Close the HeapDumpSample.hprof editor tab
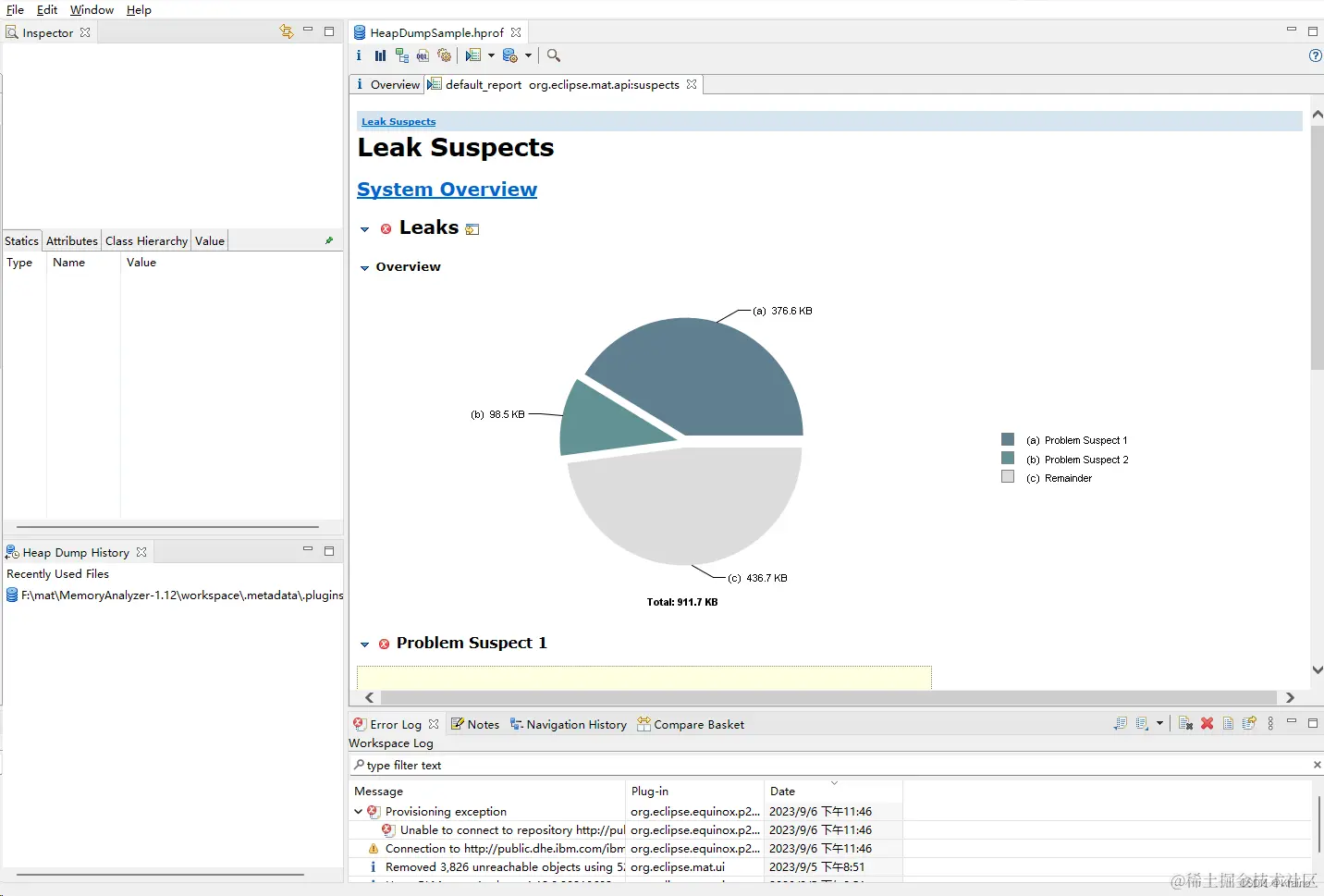1324x896 pixels. tap(516, 32)
